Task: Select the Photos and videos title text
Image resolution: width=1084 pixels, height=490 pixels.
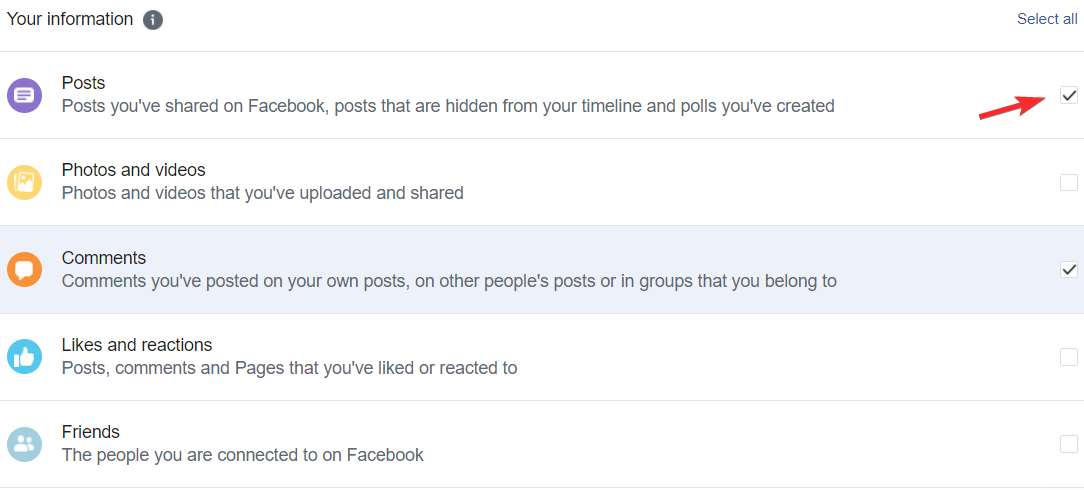Action: pos(133,170)
